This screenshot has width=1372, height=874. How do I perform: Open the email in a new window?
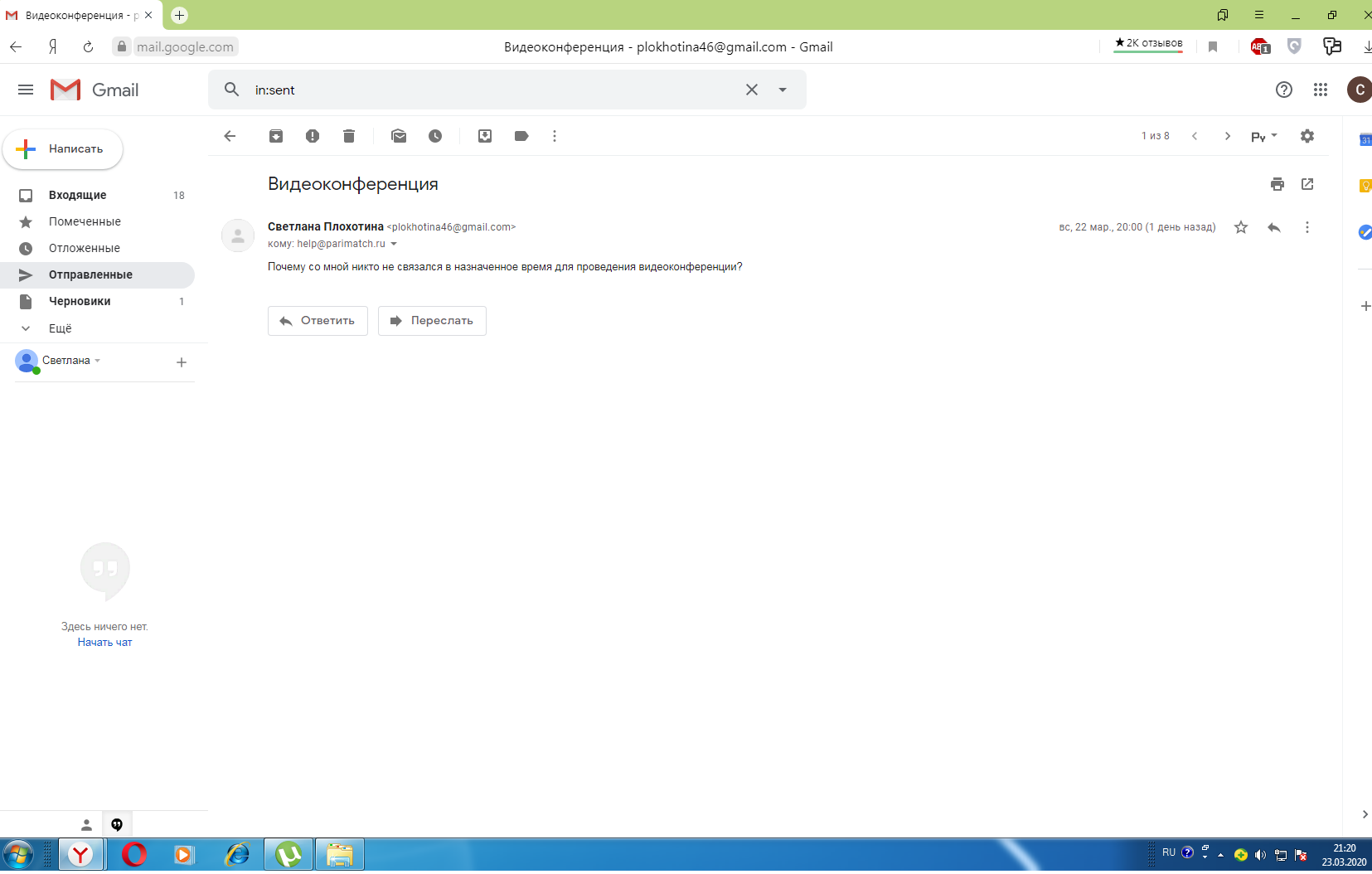(x=1307, y=184)
